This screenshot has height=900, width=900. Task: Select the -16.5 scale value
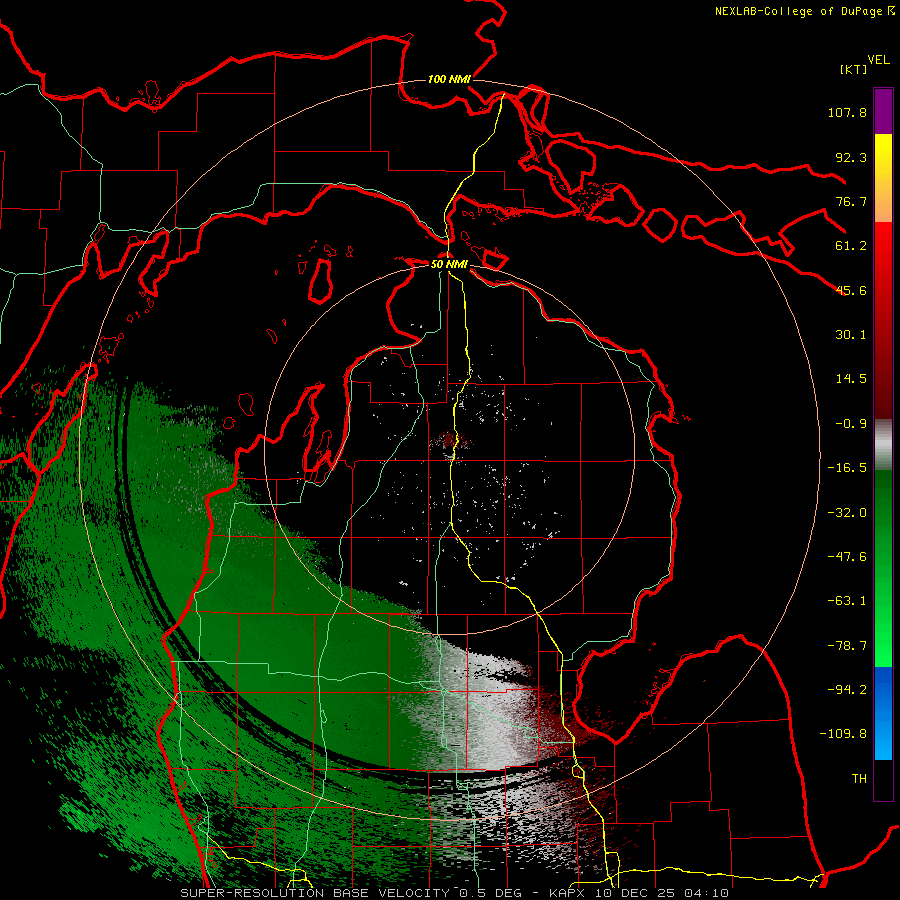tap(847, 468)
